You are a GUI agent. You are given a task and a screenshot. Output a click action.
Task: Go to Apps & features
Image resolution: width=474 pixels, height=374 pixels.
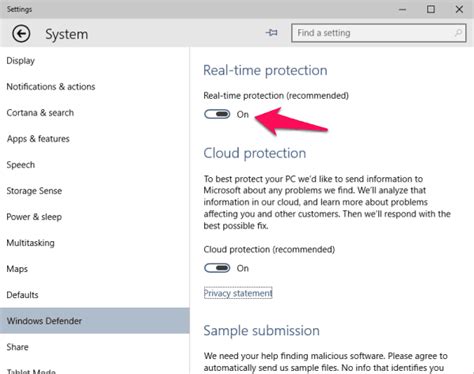[x=38, y=139]
